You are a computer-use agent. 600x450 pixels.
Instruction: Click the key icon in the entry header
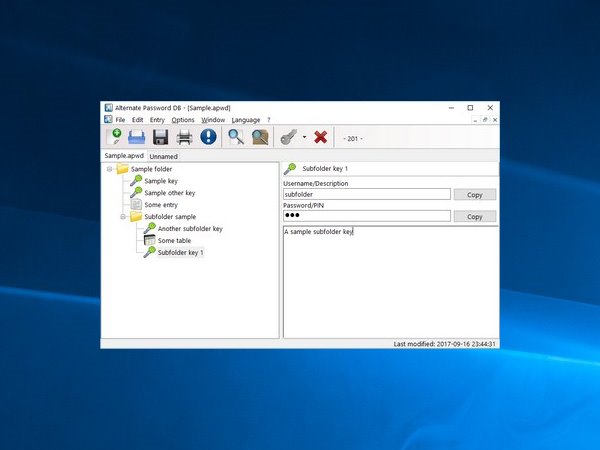pos(290,168)
